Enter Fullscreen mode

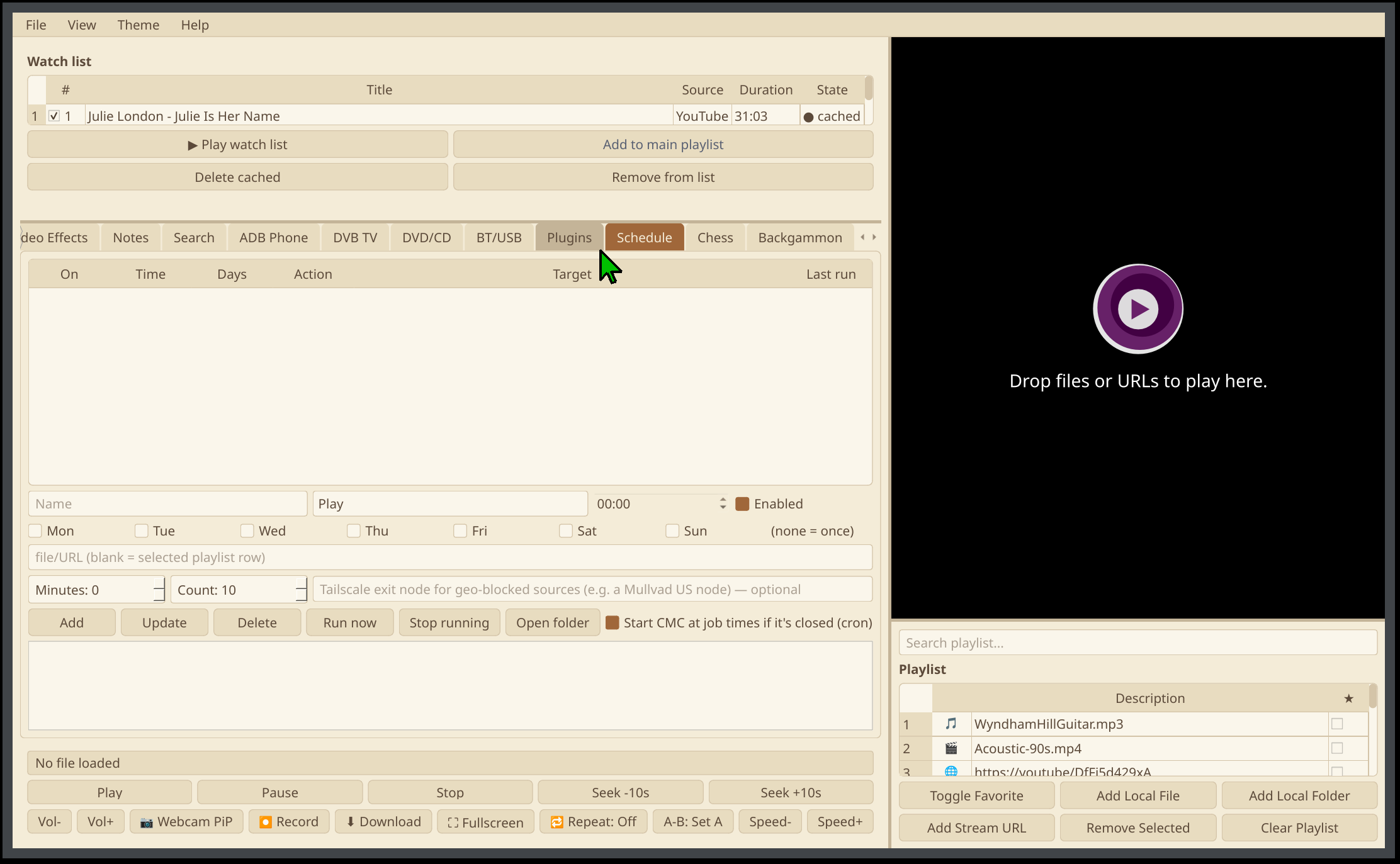coord(485,822)
